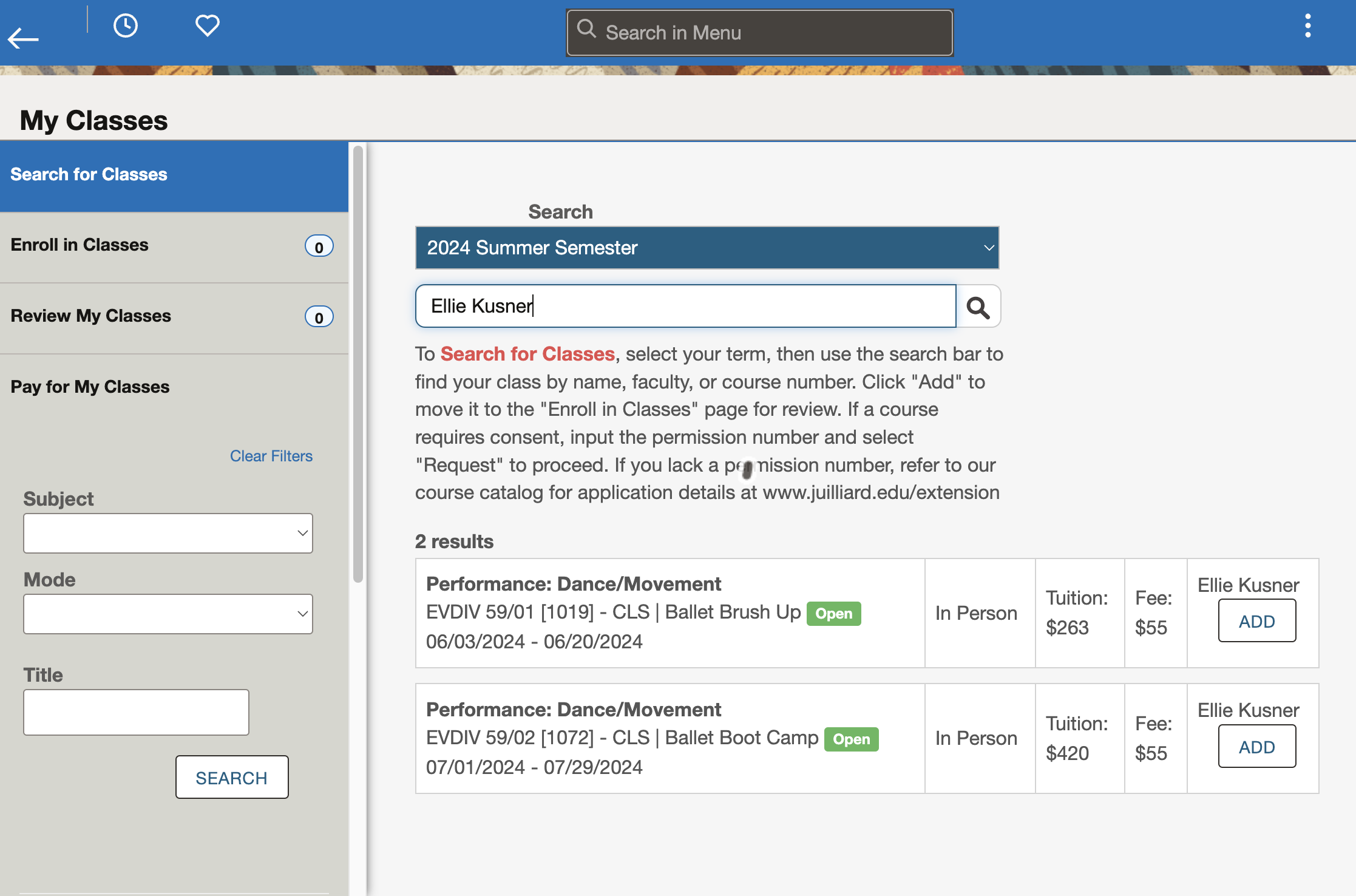Open the three-dot actions menu
Viewport: 1356px width, 896px height.
point(1307,26)
